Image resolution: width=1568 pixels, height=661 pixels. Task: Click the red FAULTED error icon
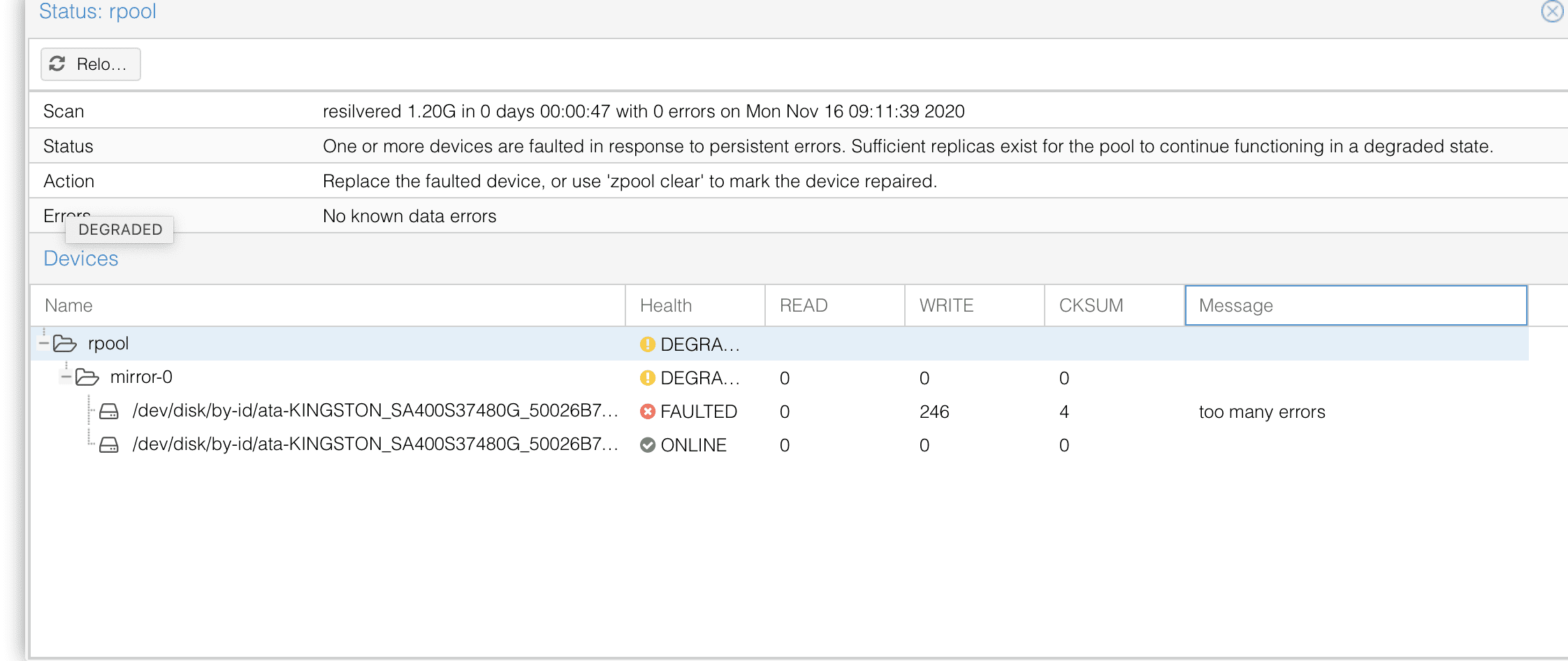coord(648,411)
